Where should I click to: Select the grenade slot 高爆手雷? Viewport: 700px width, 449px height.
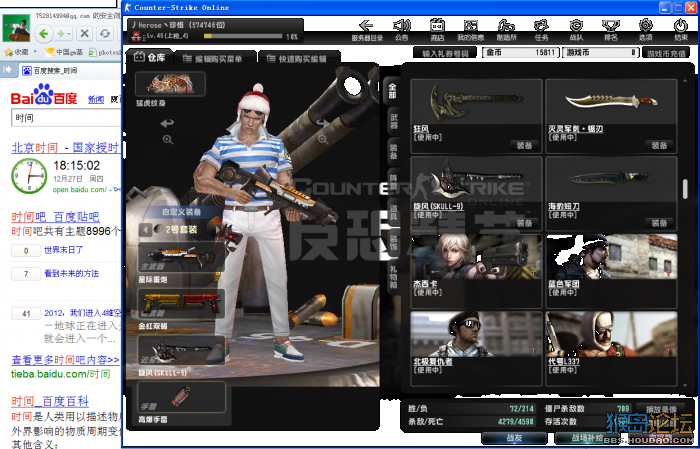(181, 397)
